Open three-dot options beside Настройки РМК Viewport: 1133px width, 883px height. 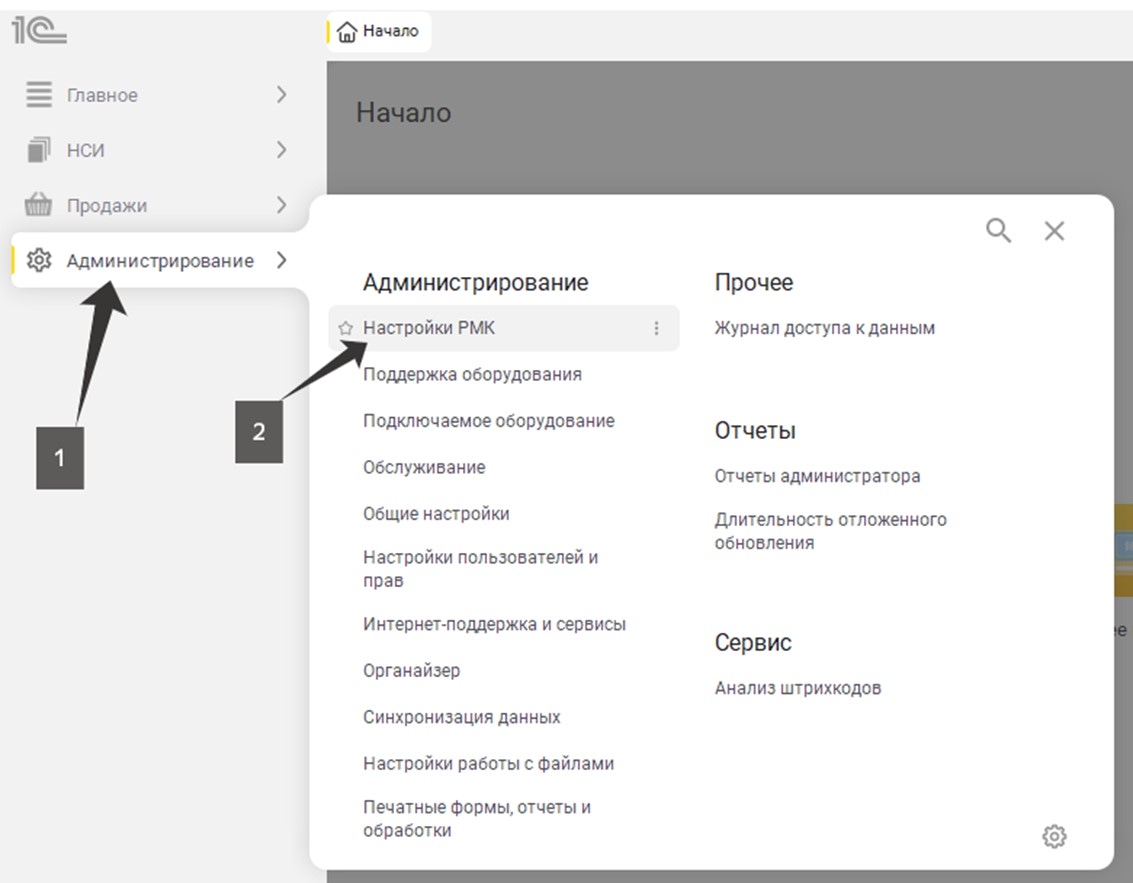tap(657, 328)
